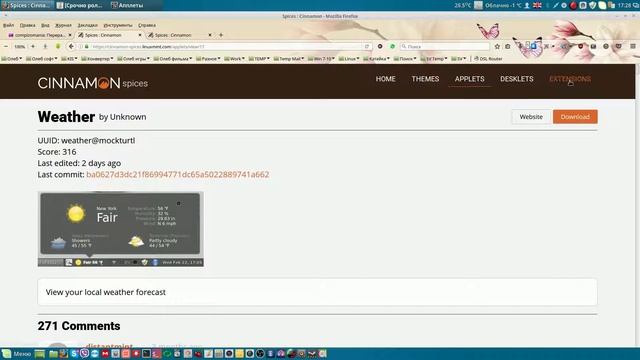This screenshot has height=360, width=640.
Task: Close the first compizomania tab
Action: click(70, 35)
